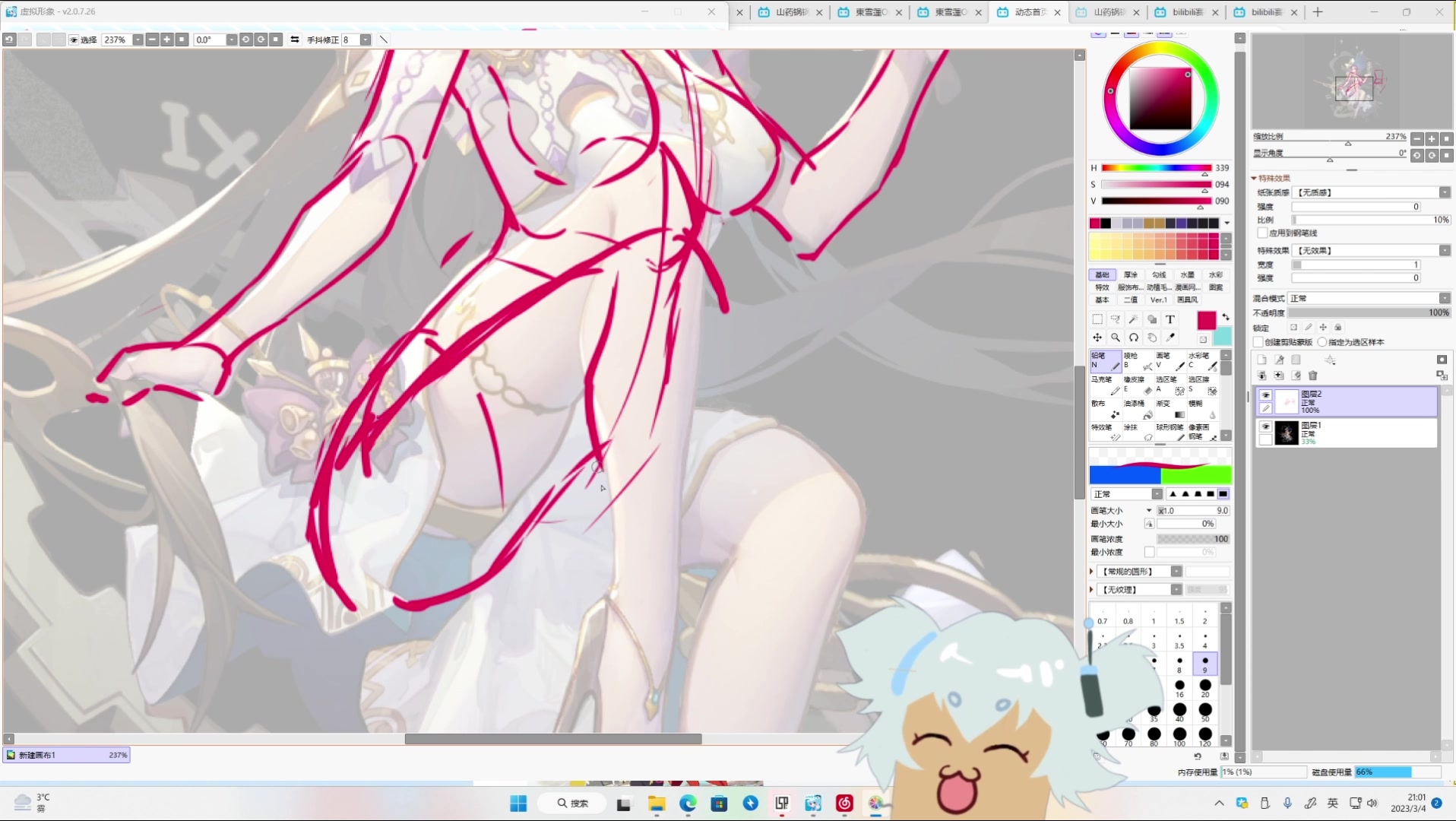Open the 搜索 search box on taskbar
Screen dimensions: 1456x821
click(x=571, y=804)
